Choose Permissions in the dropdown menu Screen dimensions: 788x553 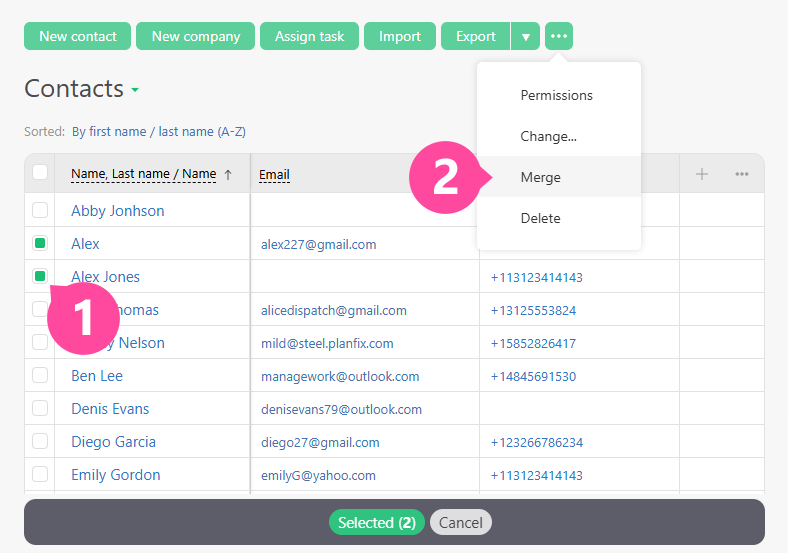tap(556, 95)
